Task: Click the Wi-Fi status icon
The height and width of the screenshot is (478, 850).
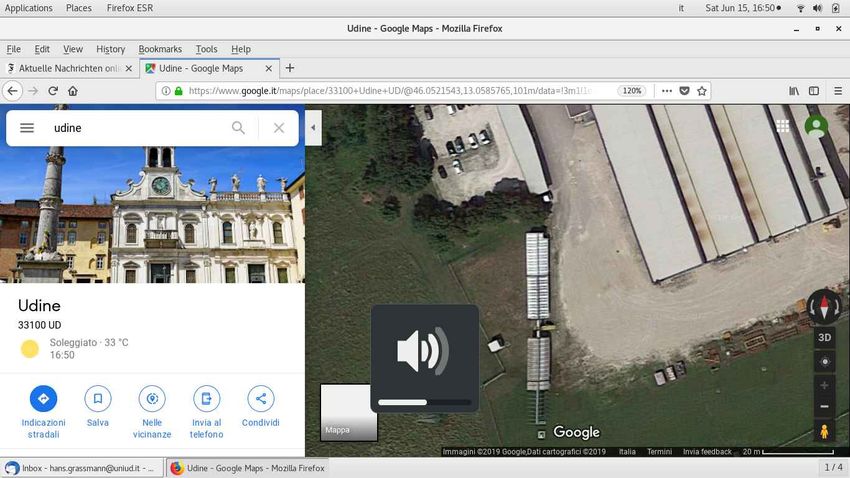Action: 800,8
